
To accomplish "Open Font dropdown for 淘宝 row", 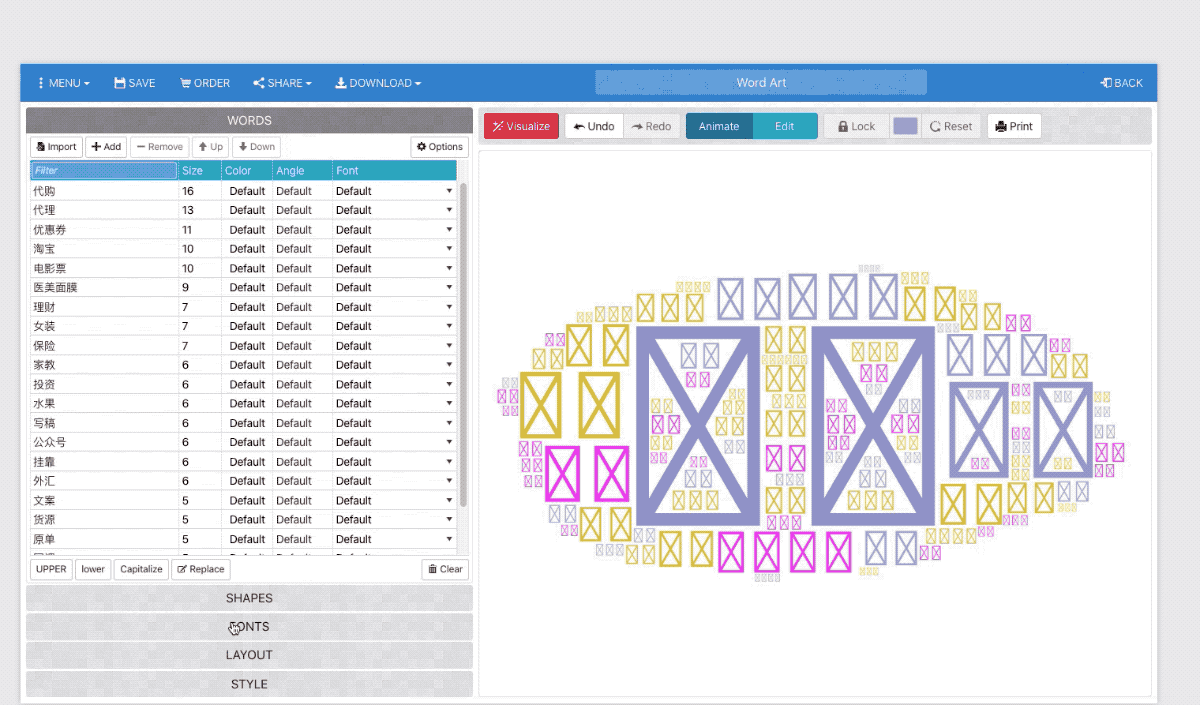I will [x=394, y=249].
